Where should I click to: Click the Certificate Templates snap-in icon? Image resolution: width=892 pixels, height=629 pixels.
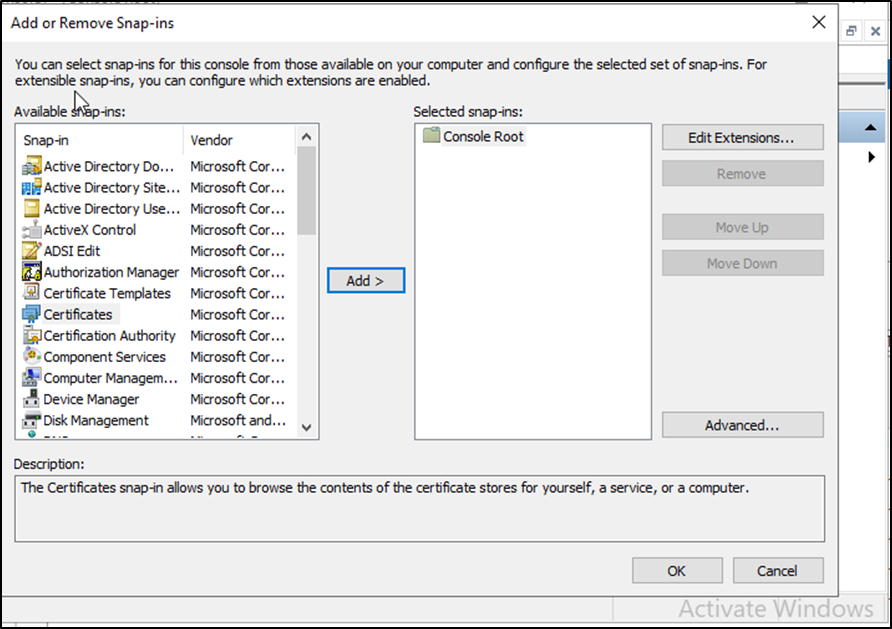[31, 293]
